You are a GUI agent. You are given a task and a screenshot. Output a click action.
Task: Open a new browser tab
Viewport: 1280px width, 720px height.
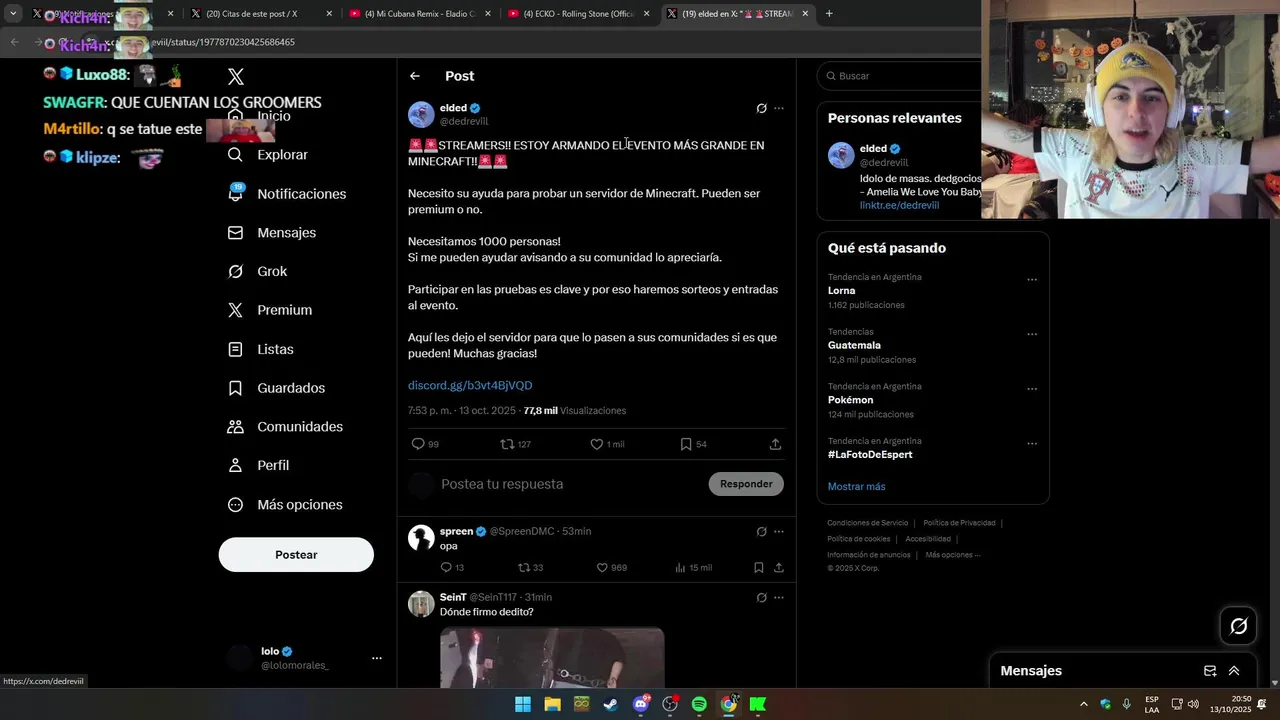(x=829, y=14)
